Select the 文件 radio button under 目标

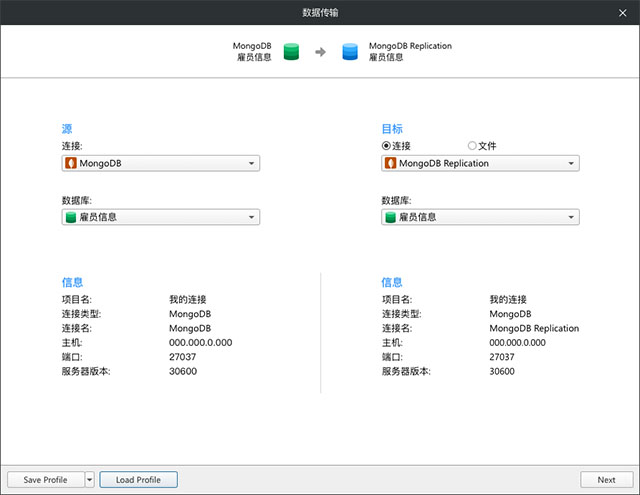click(x=472, y=146)
